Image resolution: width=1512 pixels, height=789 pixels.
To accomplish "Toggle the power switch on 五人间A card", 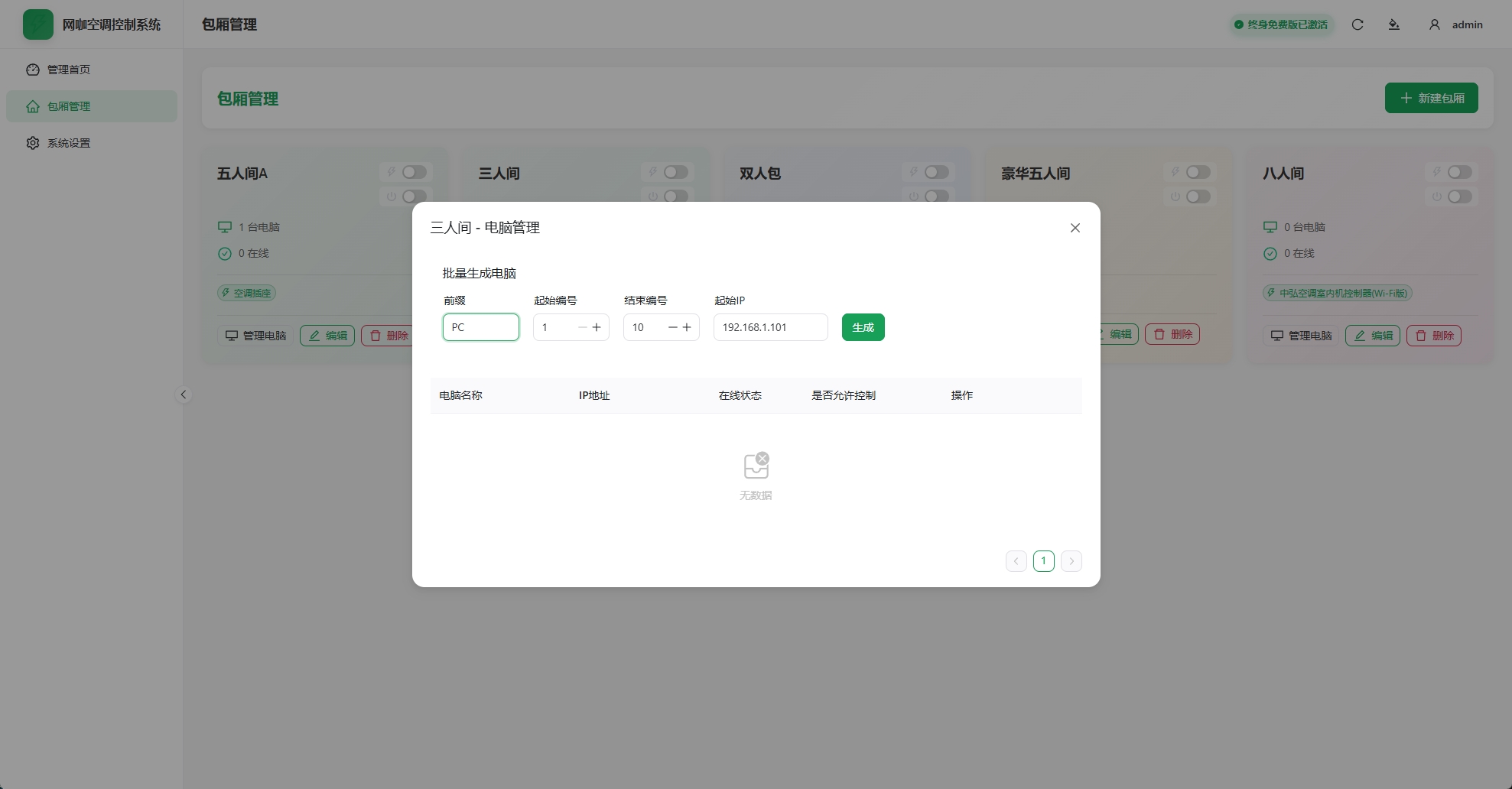I will coord(414,196).
